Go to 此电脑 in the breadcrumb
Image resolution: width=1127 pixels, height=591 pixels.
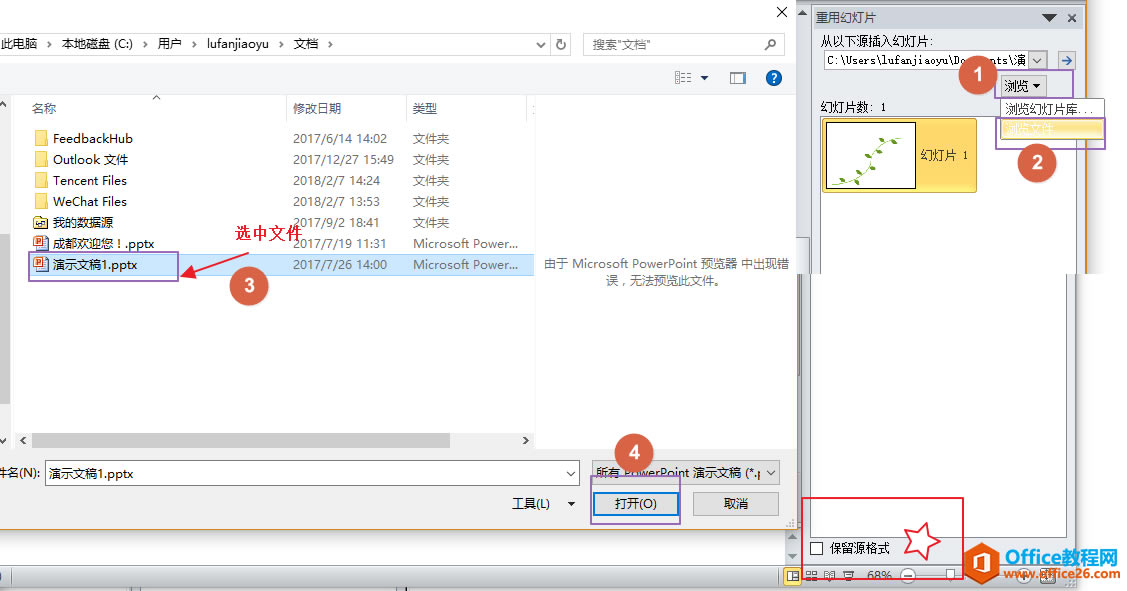19,44
